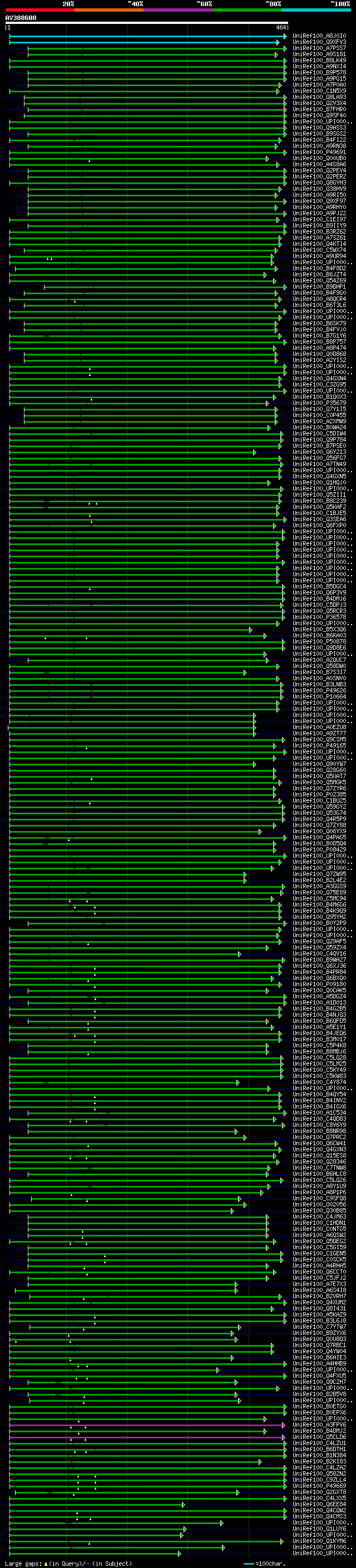Select hit label UniRef100_B7FHR0
The width and height of the screenshot is (356, 1568).
319,110
